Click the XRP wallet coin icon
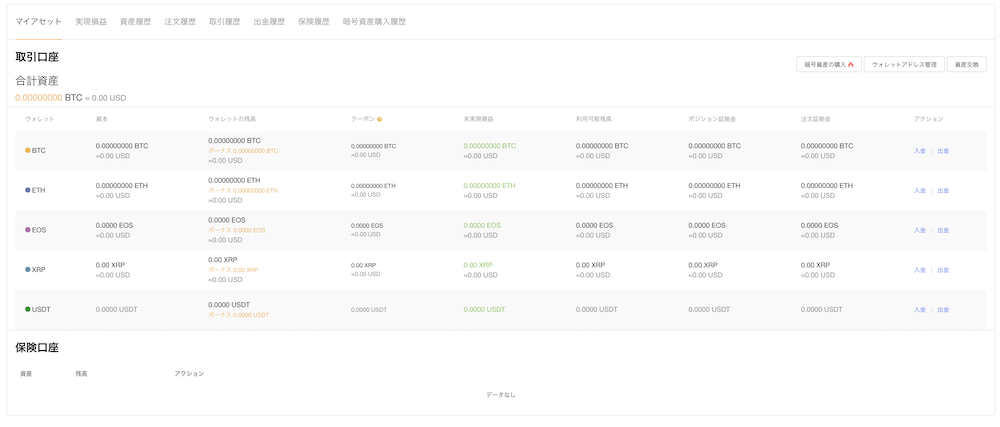1000x427 pixels. tap(28, 270)
